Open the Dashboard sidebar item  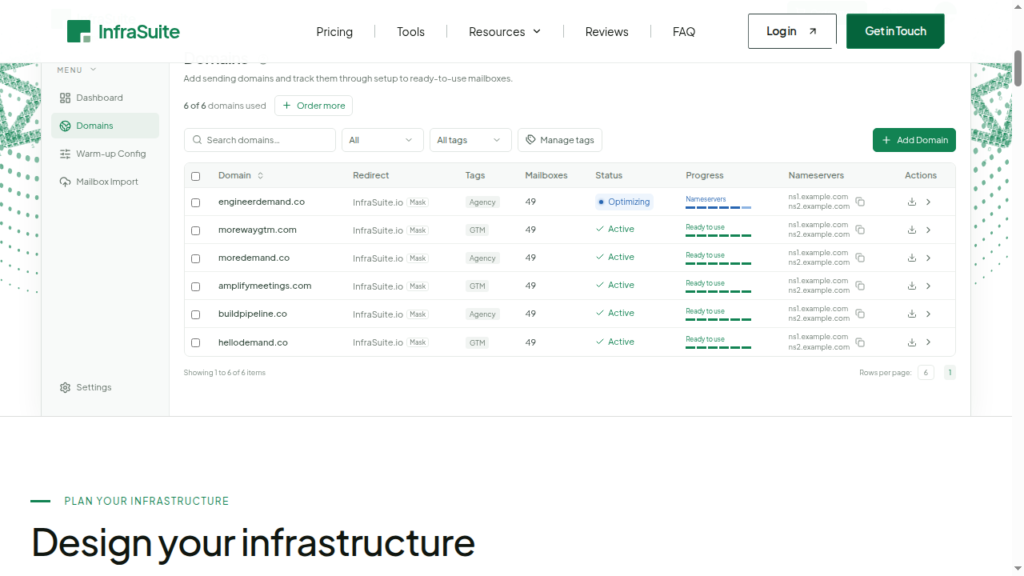(104, 98)
